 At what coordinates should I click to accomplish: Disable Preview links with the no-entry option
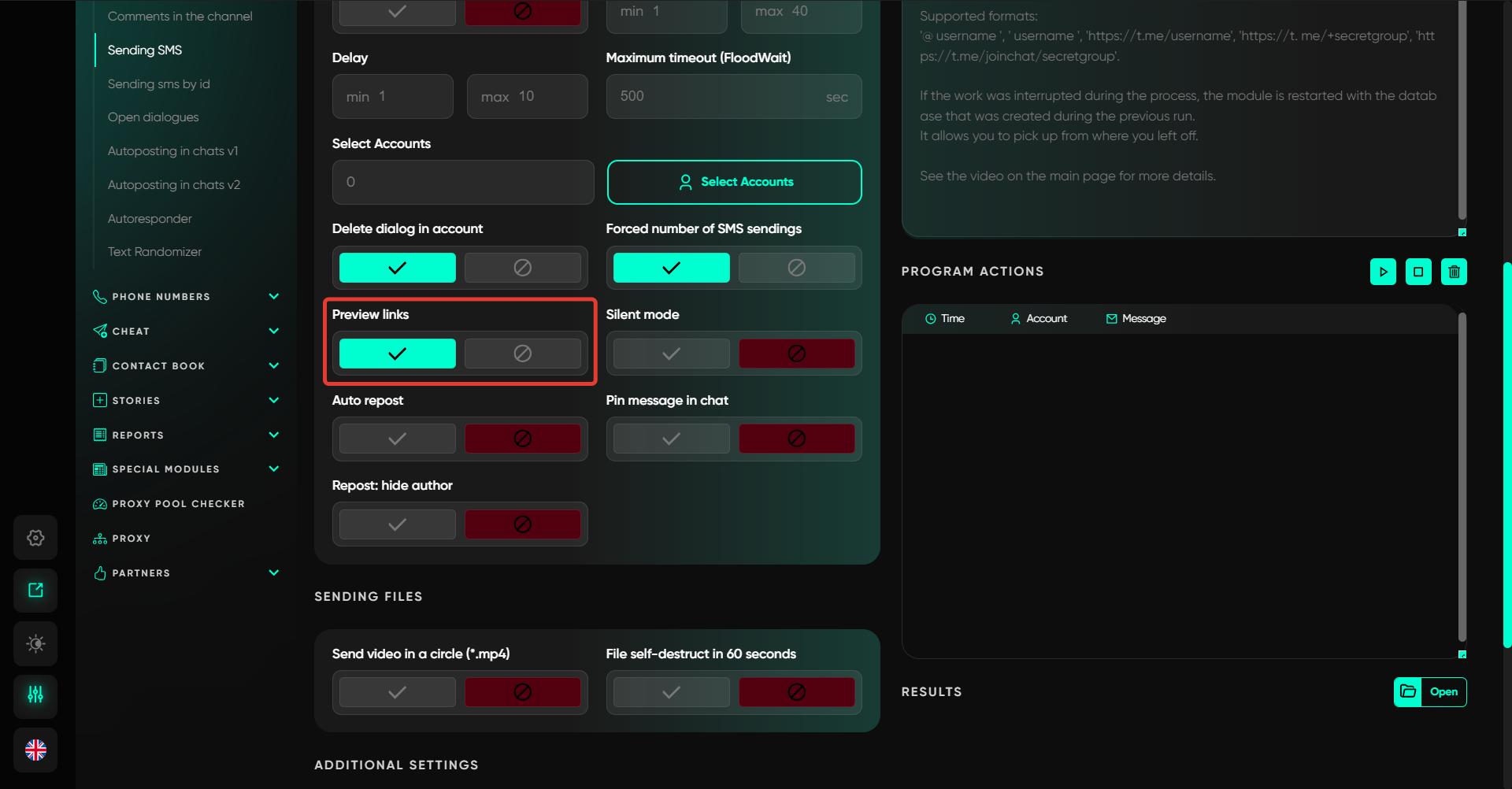tap(522, 354)
